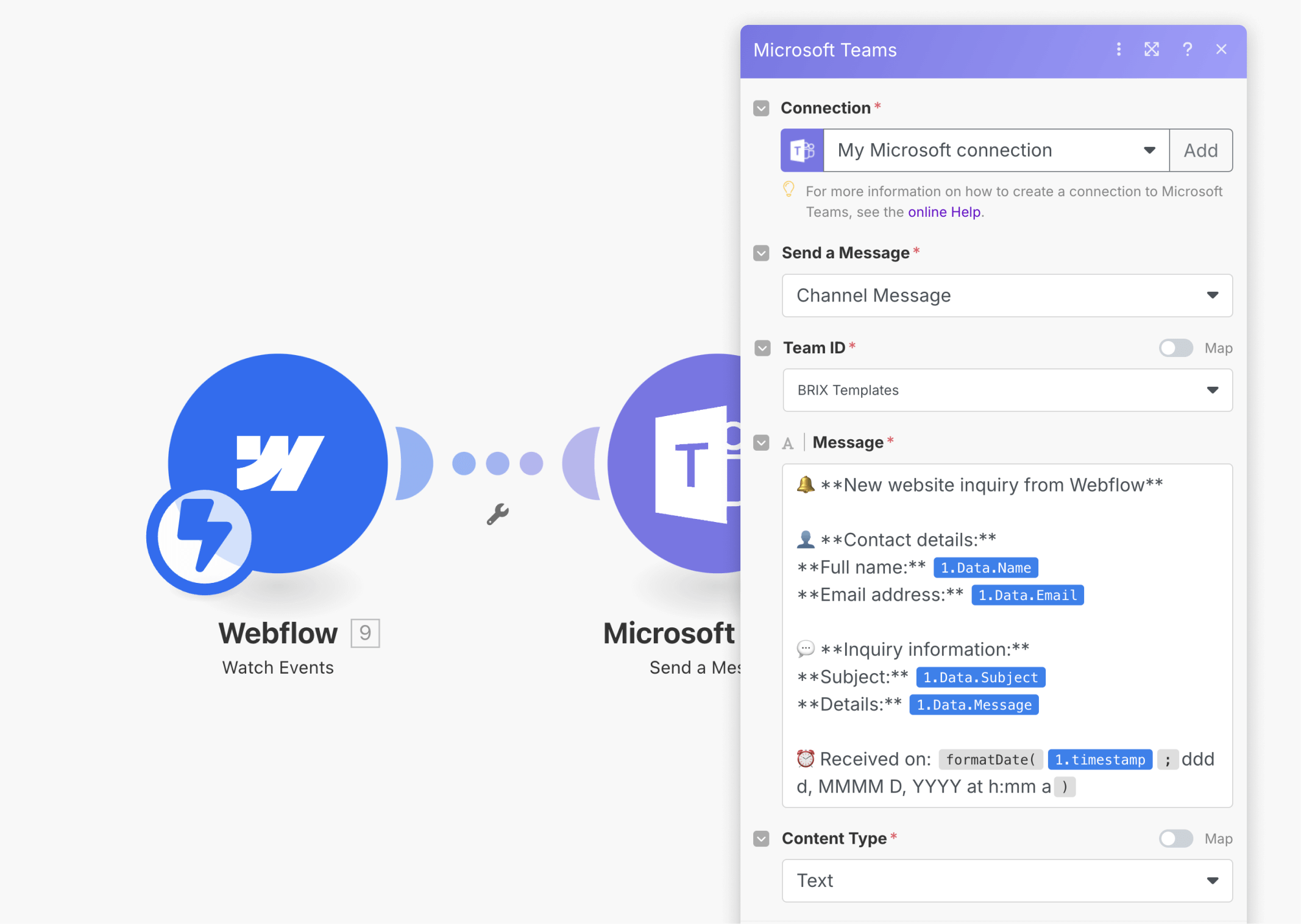The image size is (1301, 924).
Task: Select the 1.Data.Name variable pill
Action: [x=985, y=568]
